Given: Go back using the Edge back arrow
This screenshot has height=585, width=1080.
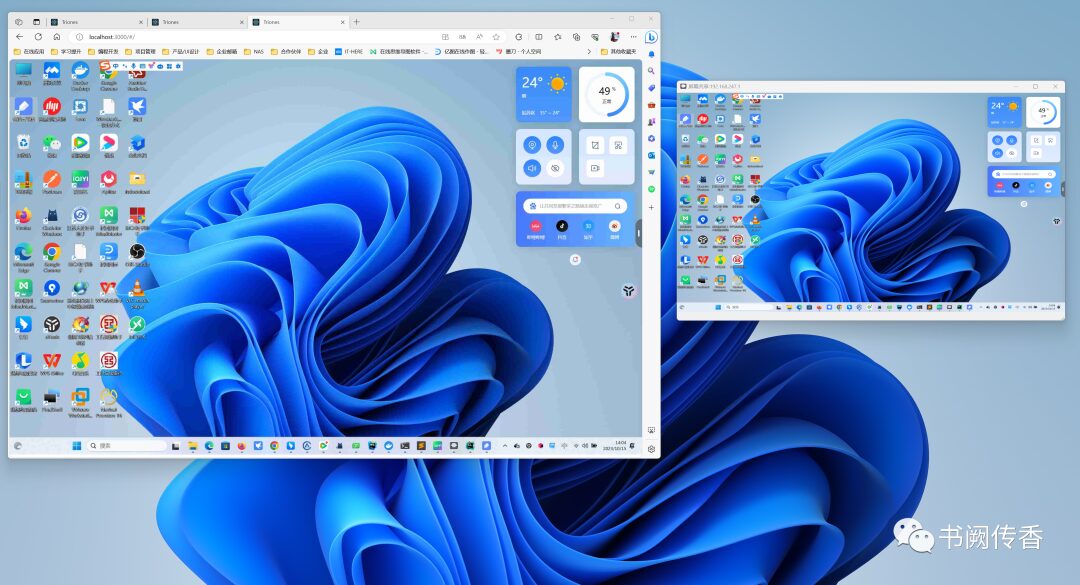Looking at the screenshot, I should tap(19, 37).
